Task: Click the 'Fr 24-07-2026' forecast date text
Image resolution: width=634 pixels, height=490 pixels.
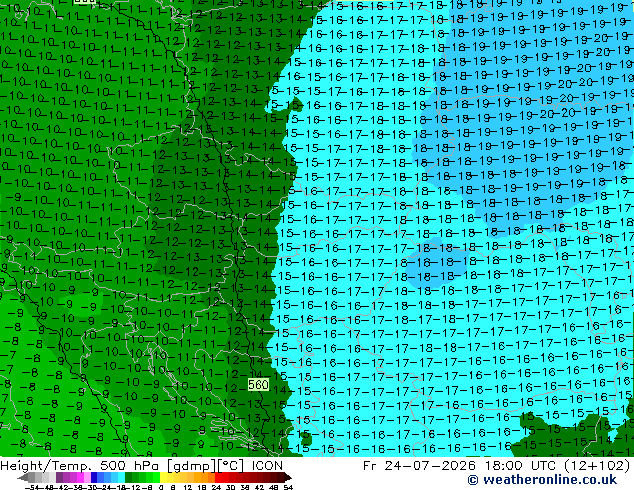Action: pyautogui.click(x=419, y=466)
